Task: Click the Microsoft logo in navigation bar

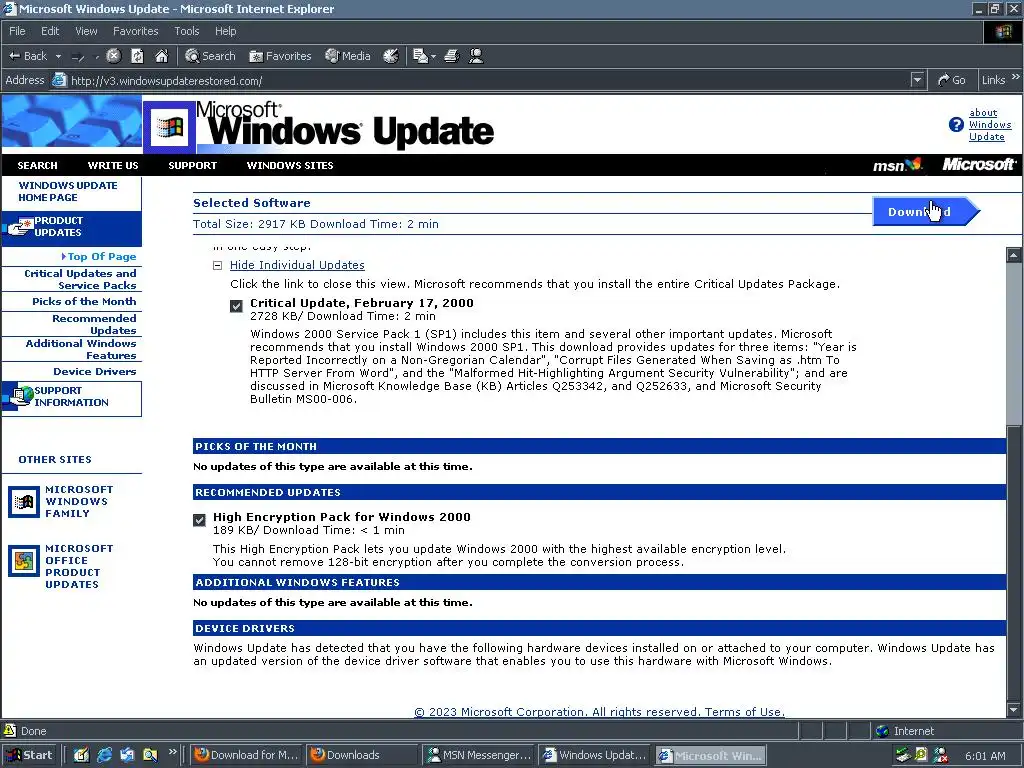Action: point(979,165)
